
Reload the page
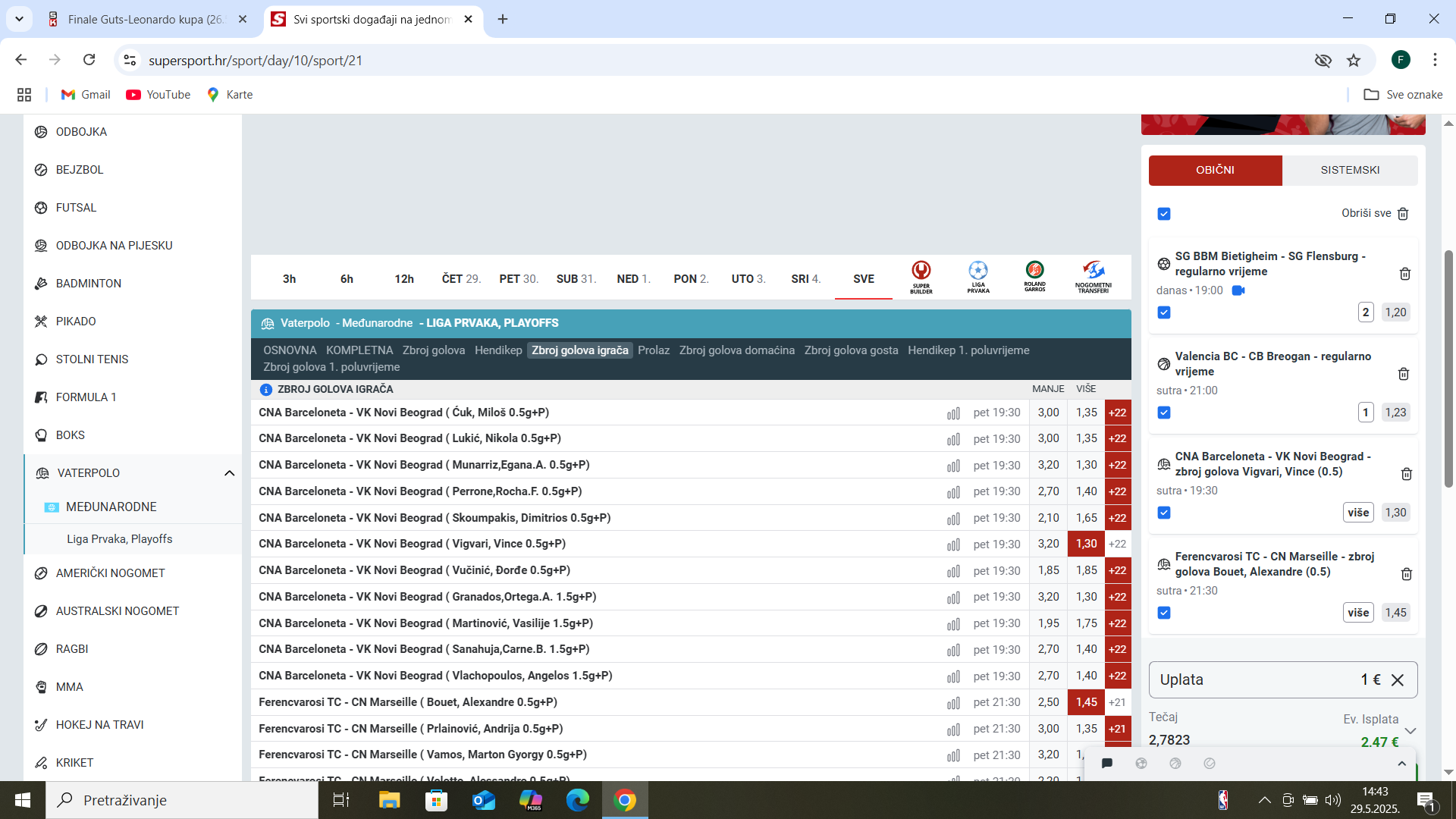(89, 60)
